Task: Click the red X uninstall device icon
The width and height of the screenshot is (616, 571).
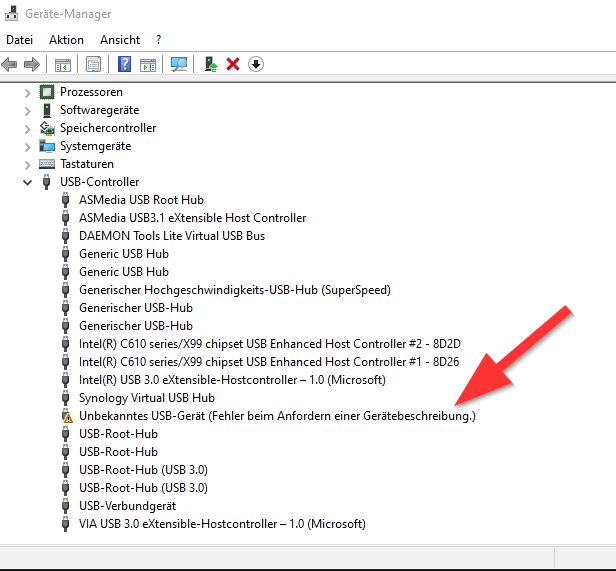Action: [x=233, y=64]
